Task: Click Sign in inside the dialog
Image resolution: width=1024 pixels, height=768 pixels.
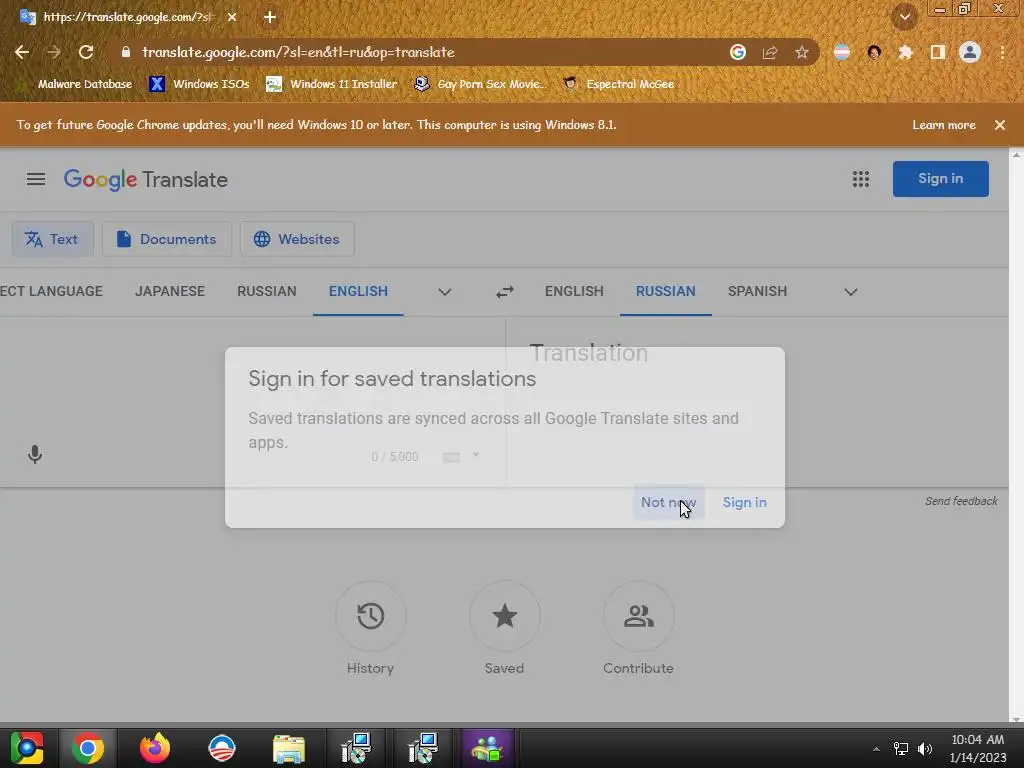Action: pyautogui.click(x=744, y=502)
